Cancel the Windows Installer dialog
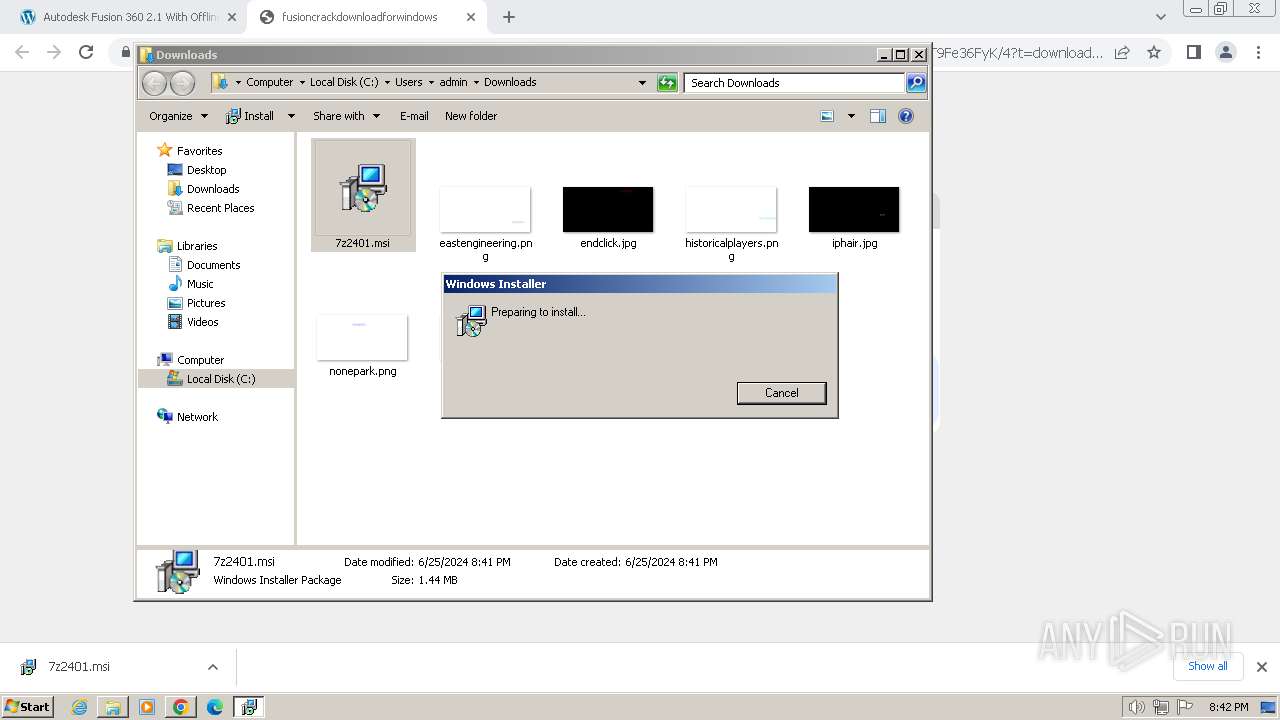Viewport: 1280px width, 720px height. [781, 393]
